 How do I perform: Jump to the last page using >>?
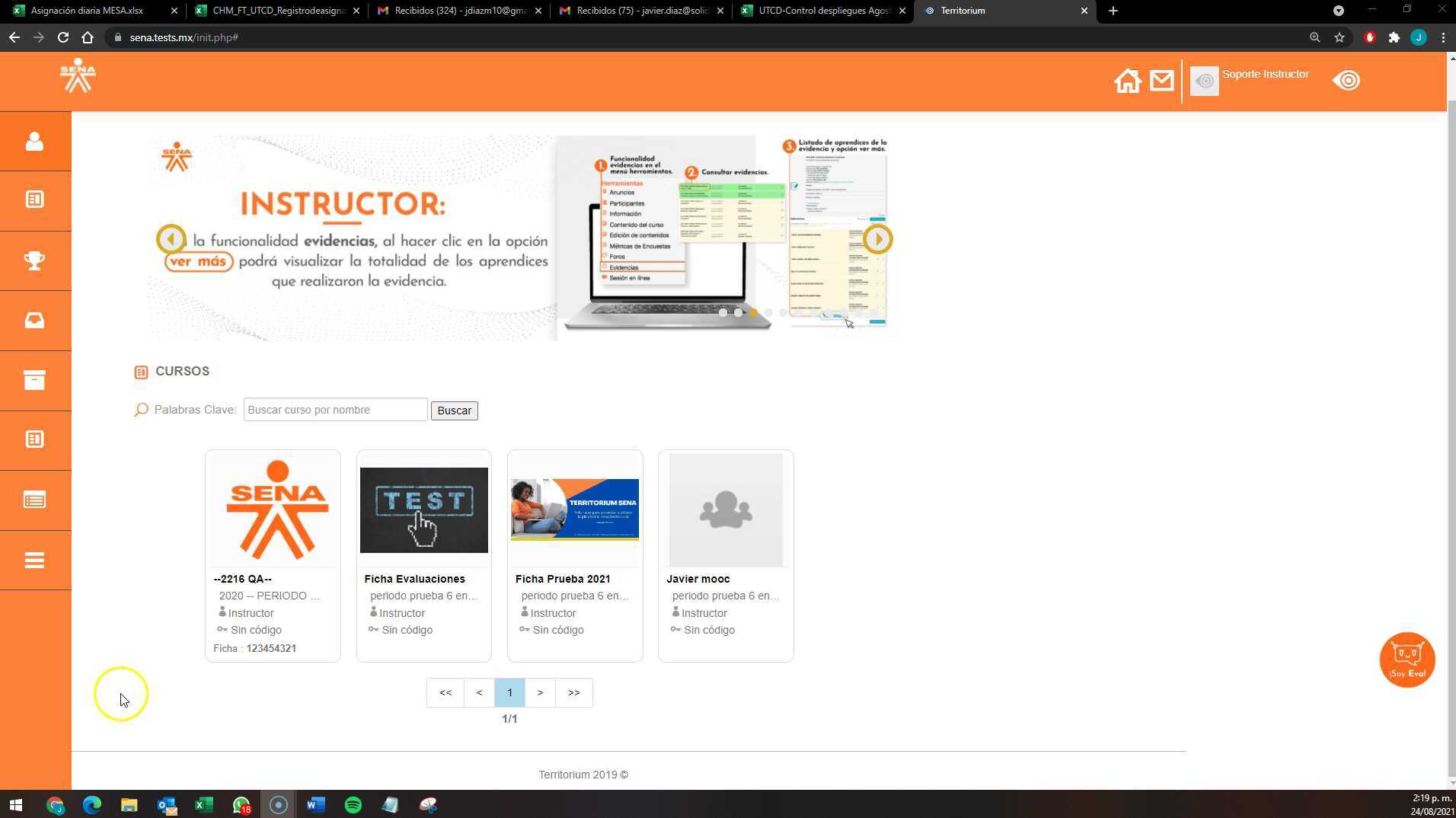pos(573,692)
